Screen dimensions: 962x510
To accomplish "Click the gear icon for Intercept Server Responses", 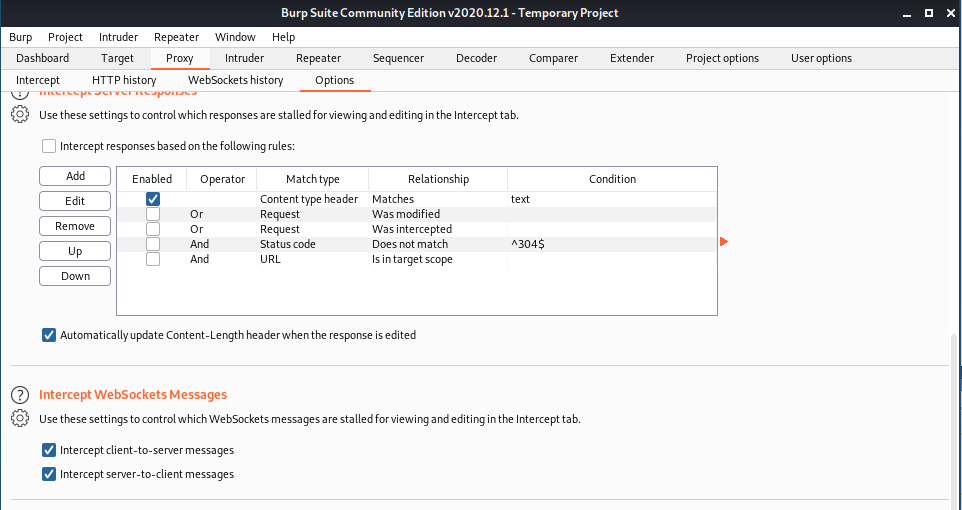I will click(20, 114).
